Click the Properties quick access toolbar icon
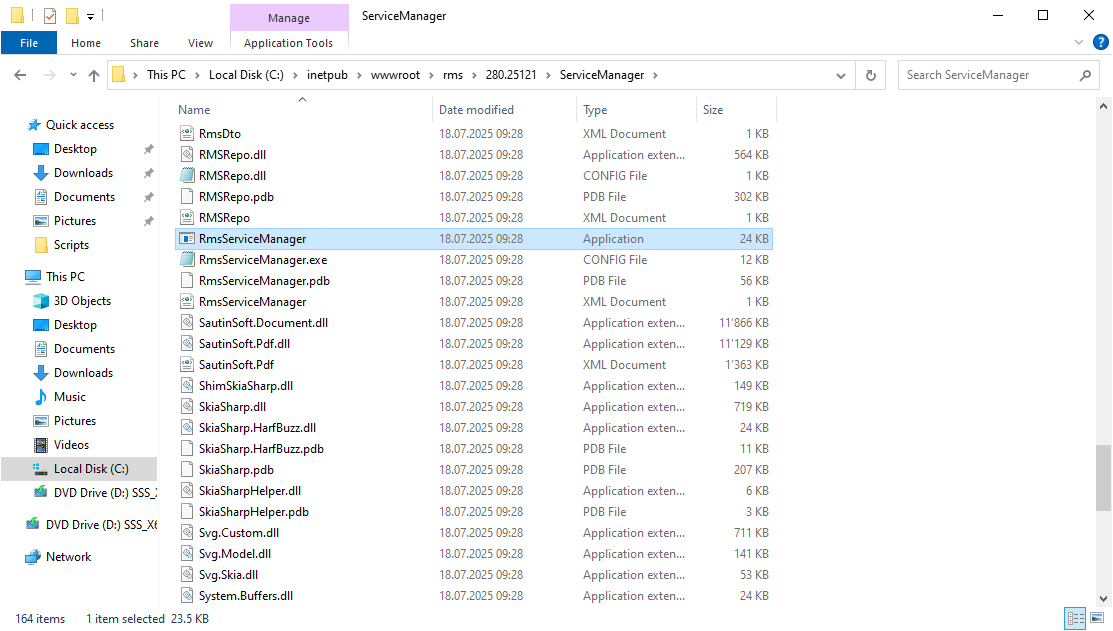The image size is (1113, 631). point(50,16)
